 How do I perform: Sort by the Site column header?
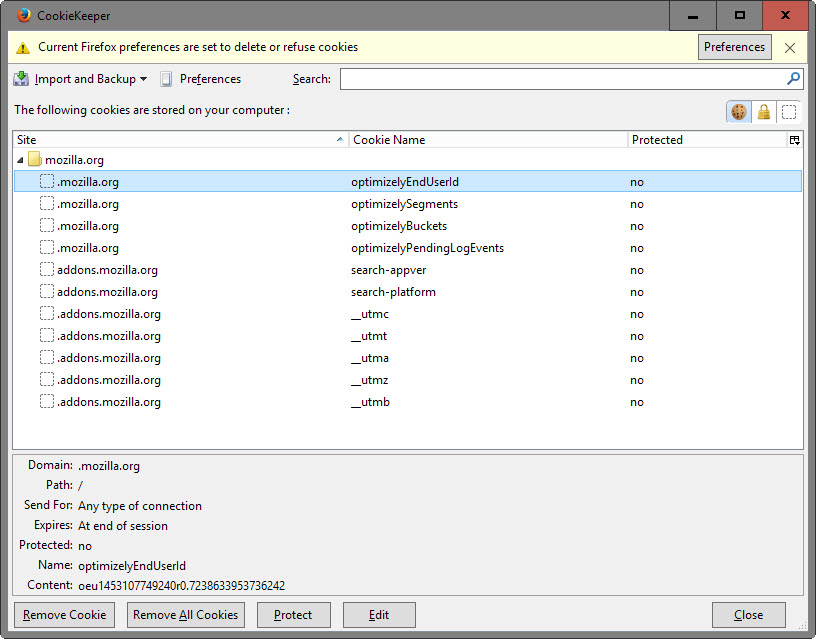pyautogui.click(x=181, y=139)
